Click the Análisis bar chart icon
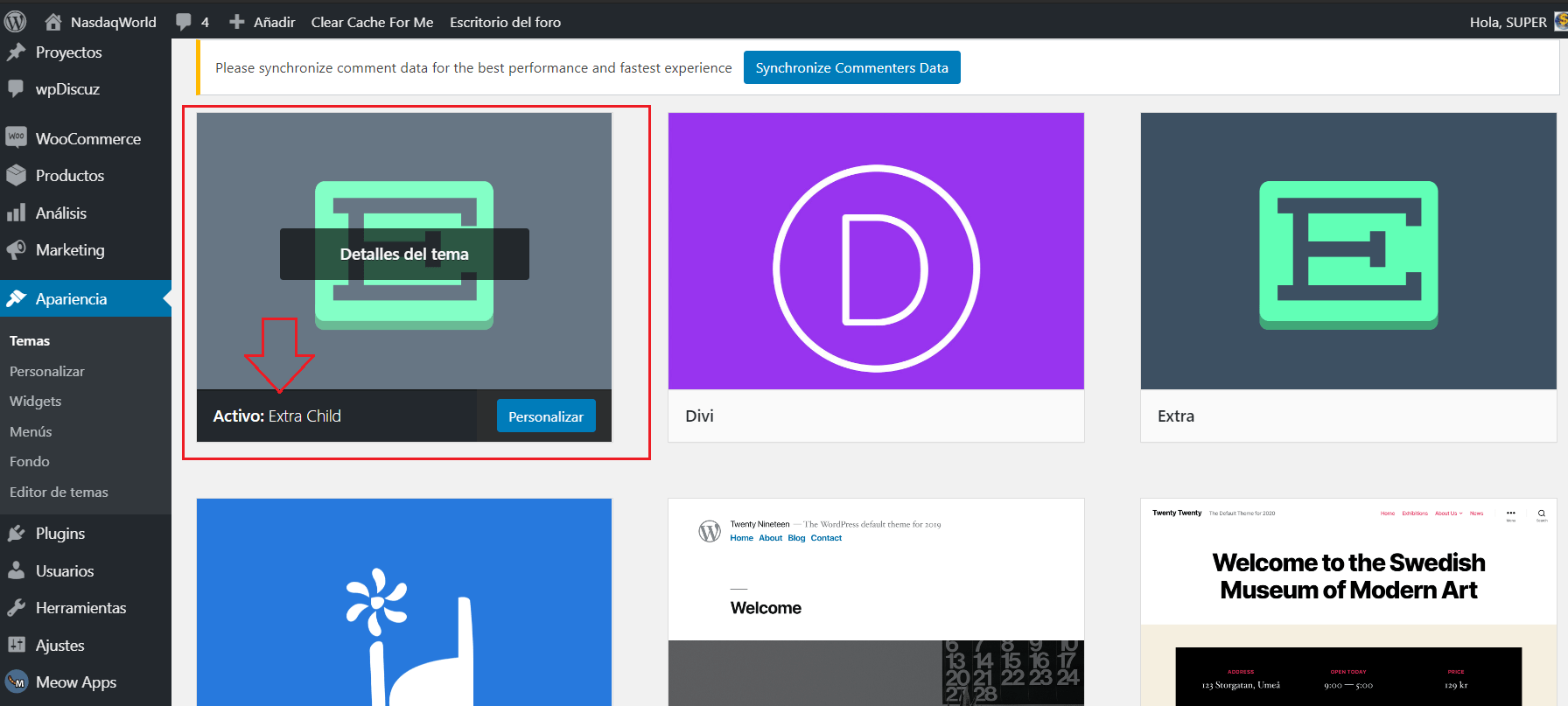 (16, 213)
